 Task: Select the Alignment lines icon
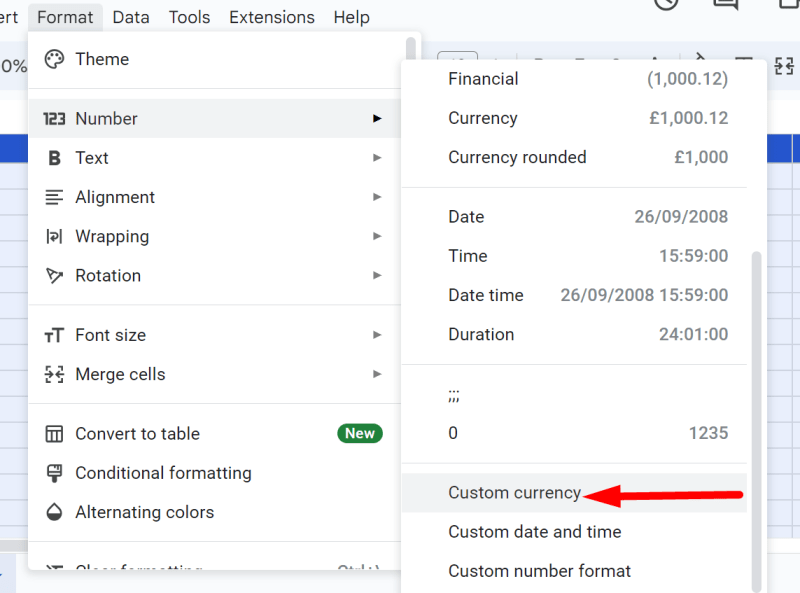click(55, 197)
